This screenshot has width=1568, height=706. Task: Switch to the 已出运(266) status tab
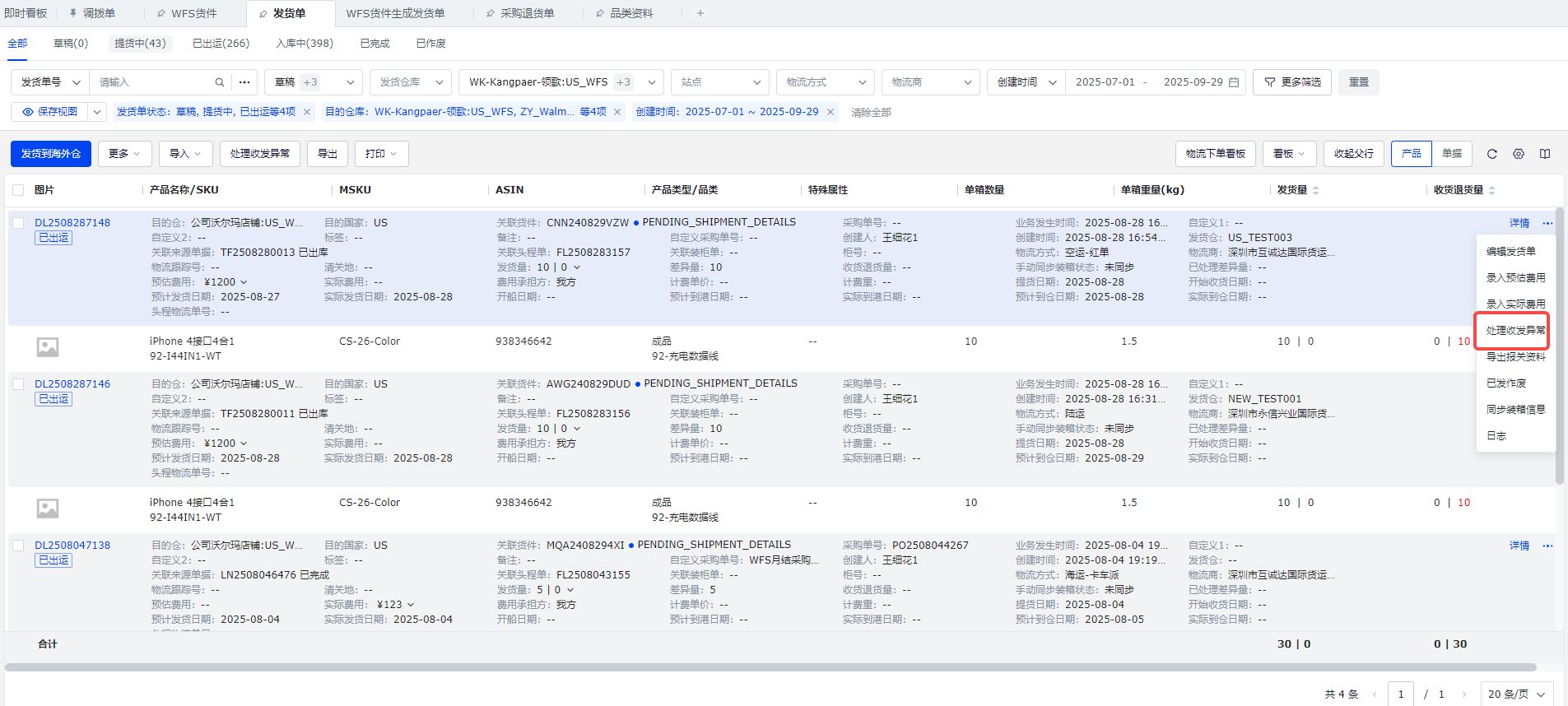(221, 44)
